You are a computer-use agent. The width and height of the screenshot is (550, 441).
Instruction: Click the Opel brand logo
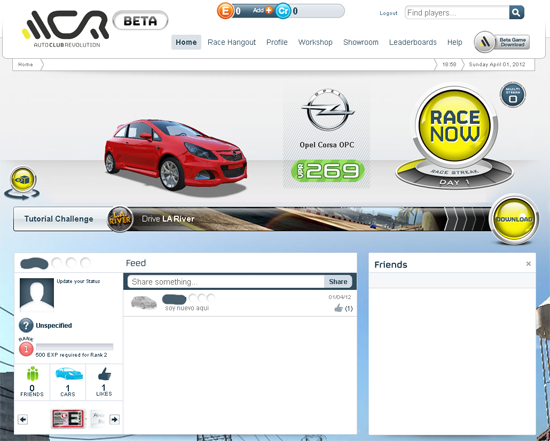pyautogui.click(x=328, y=110)
